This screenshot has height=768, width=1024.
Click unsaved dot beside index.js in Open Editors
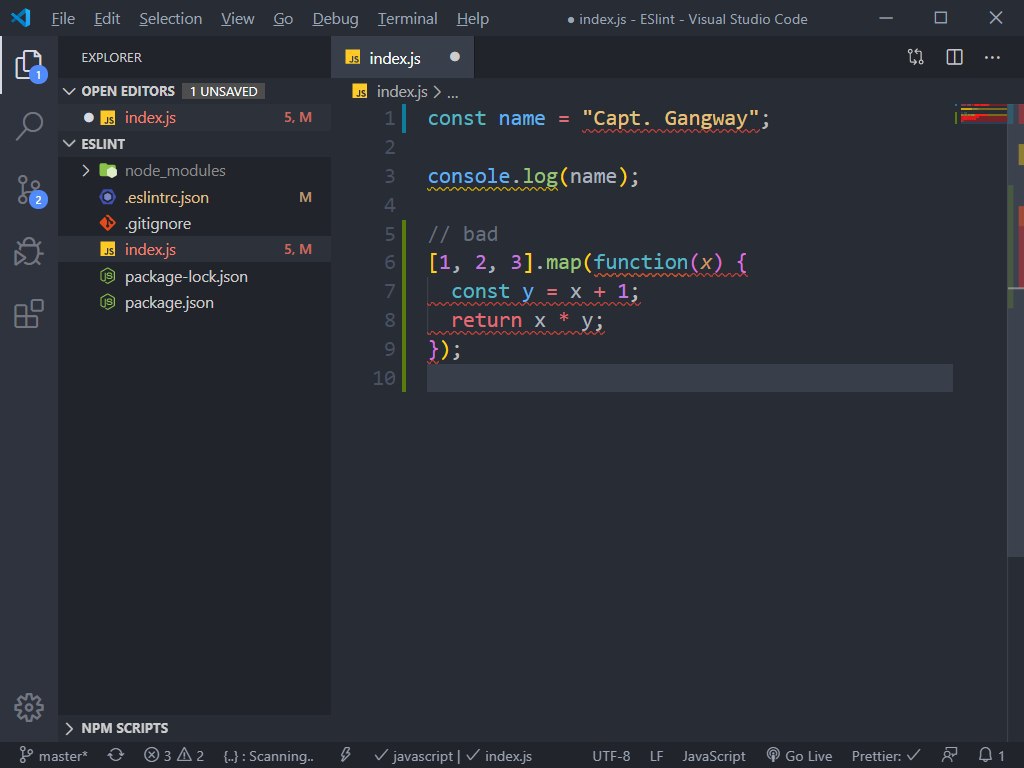point(88,118)
